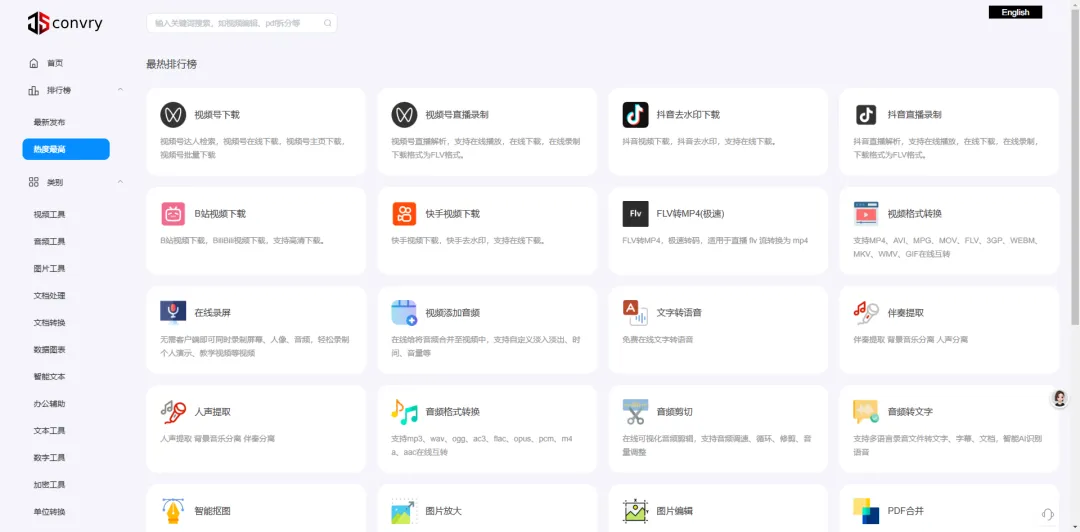Collapse the 排行榜 section chevron
The height and width of the screenshot is (532, 1080).
click(x=121, y=90)
